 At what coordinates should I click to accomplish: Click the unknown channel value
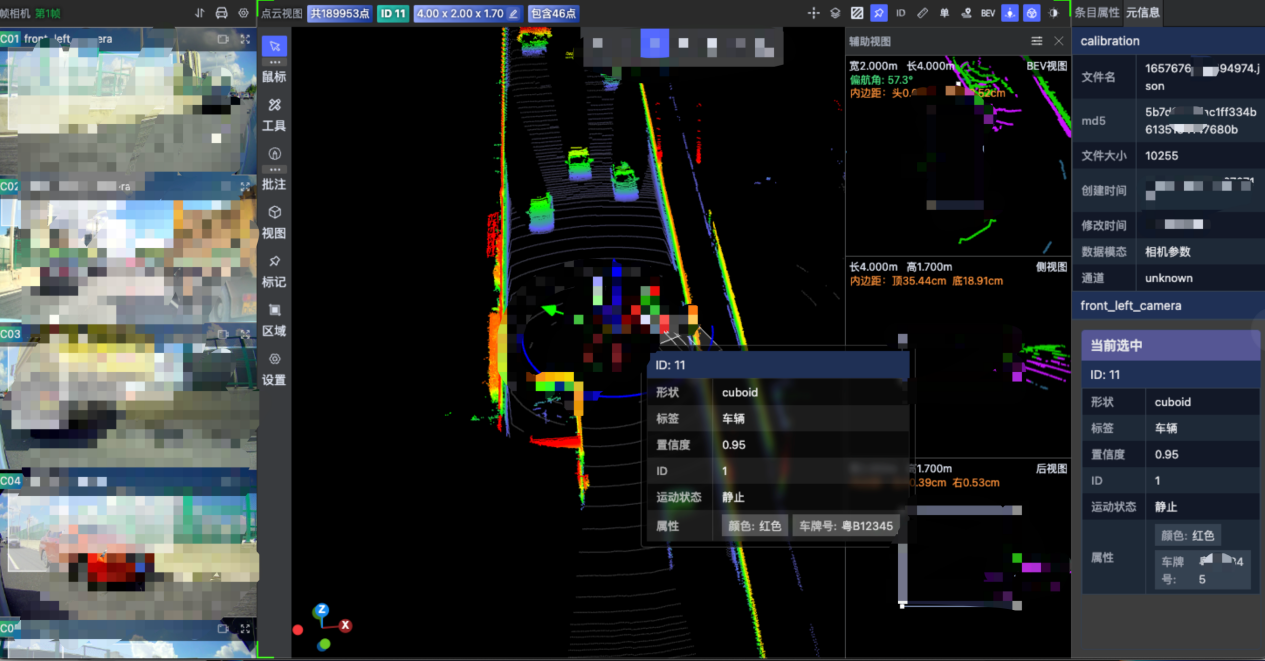click(1169, 278)
